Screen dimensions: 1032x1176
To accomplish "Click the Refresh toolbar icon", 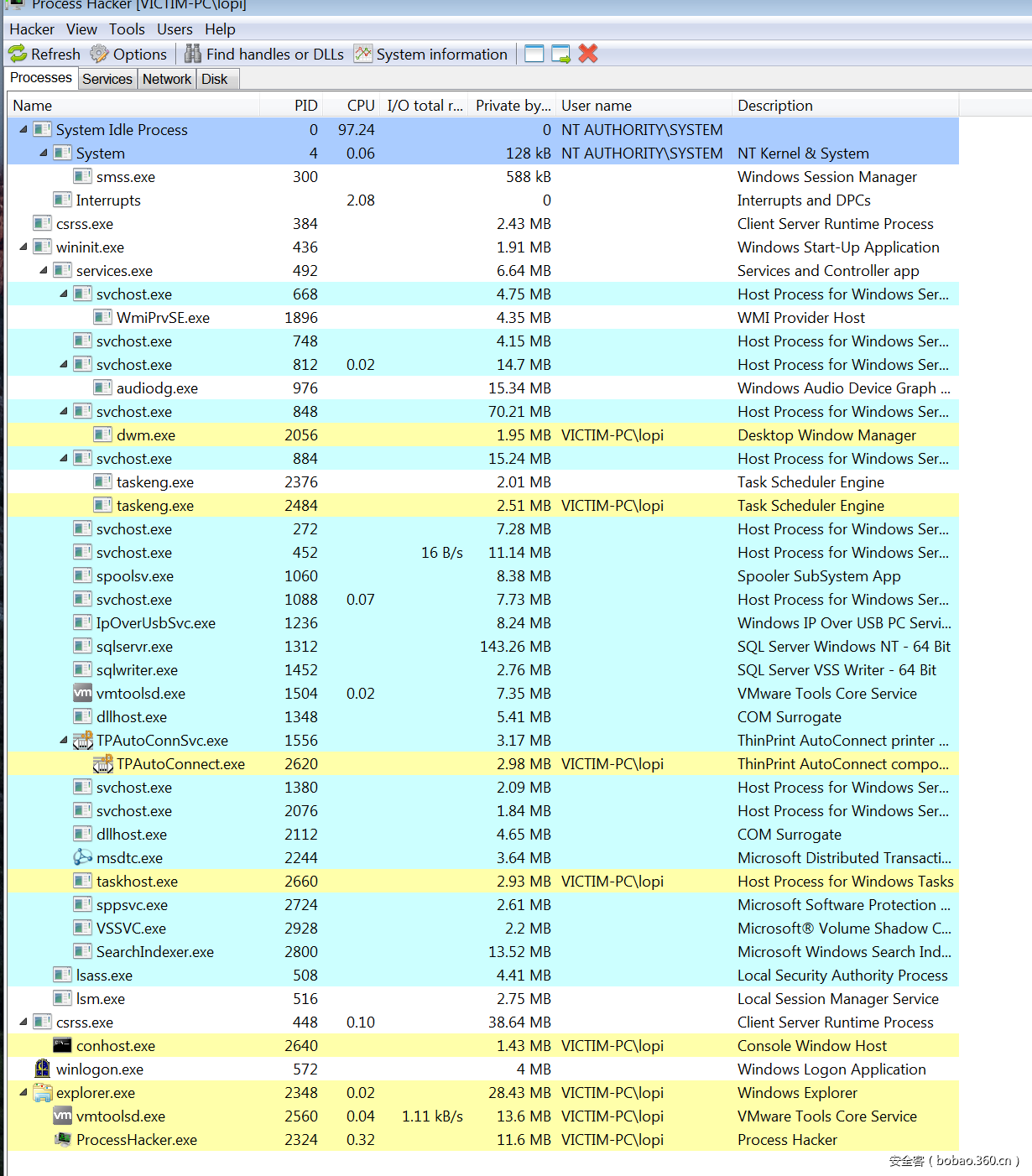I will tap(18, 55).
